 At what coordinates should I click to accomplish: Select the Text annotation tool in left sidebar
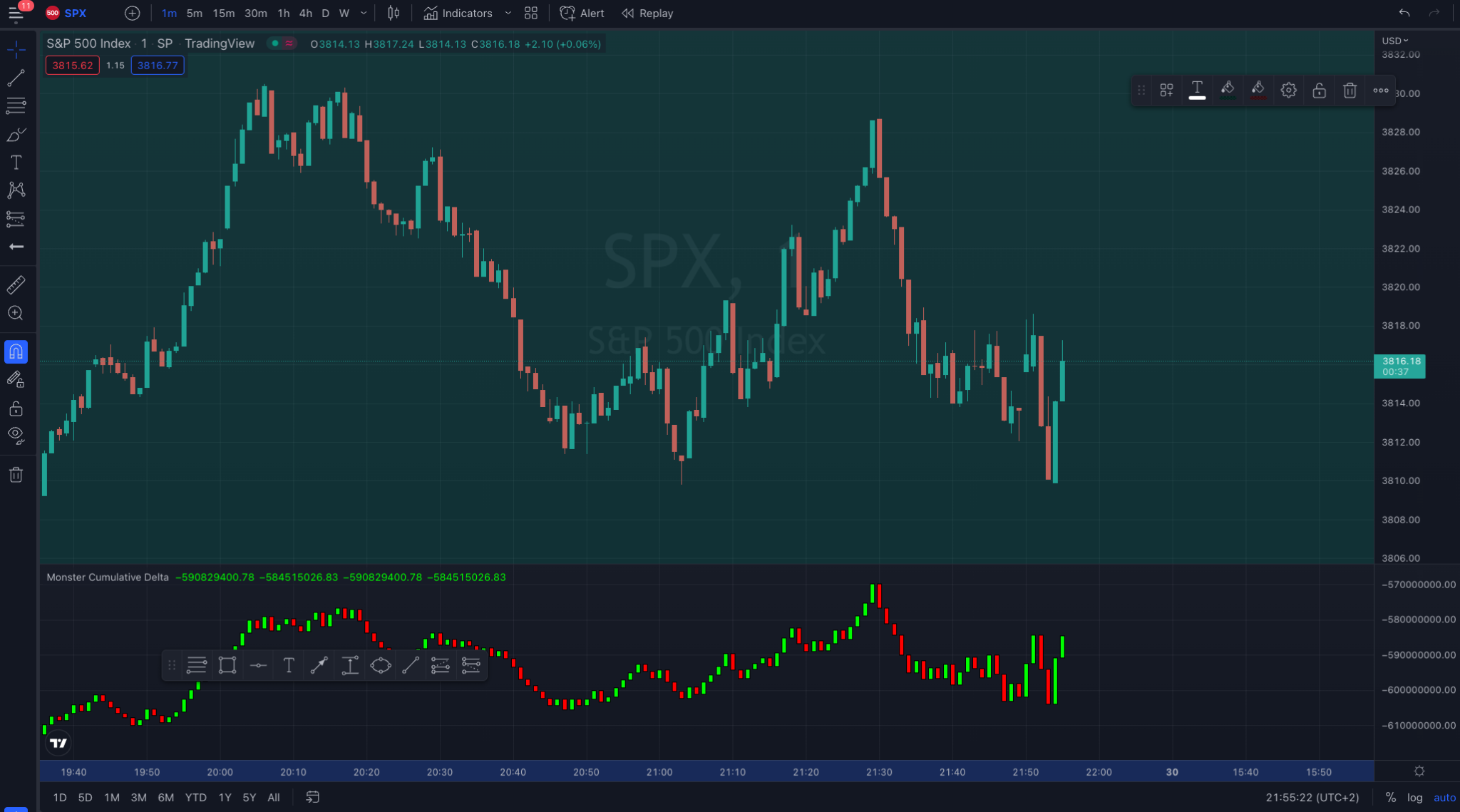[x=16, y=163]
